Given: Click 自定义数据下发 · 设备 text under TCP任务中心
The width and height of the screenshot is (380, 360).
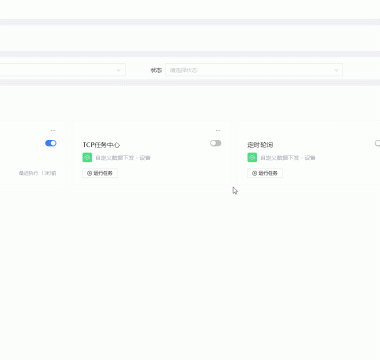Looking at the screenshot, I should coord(123,158).
